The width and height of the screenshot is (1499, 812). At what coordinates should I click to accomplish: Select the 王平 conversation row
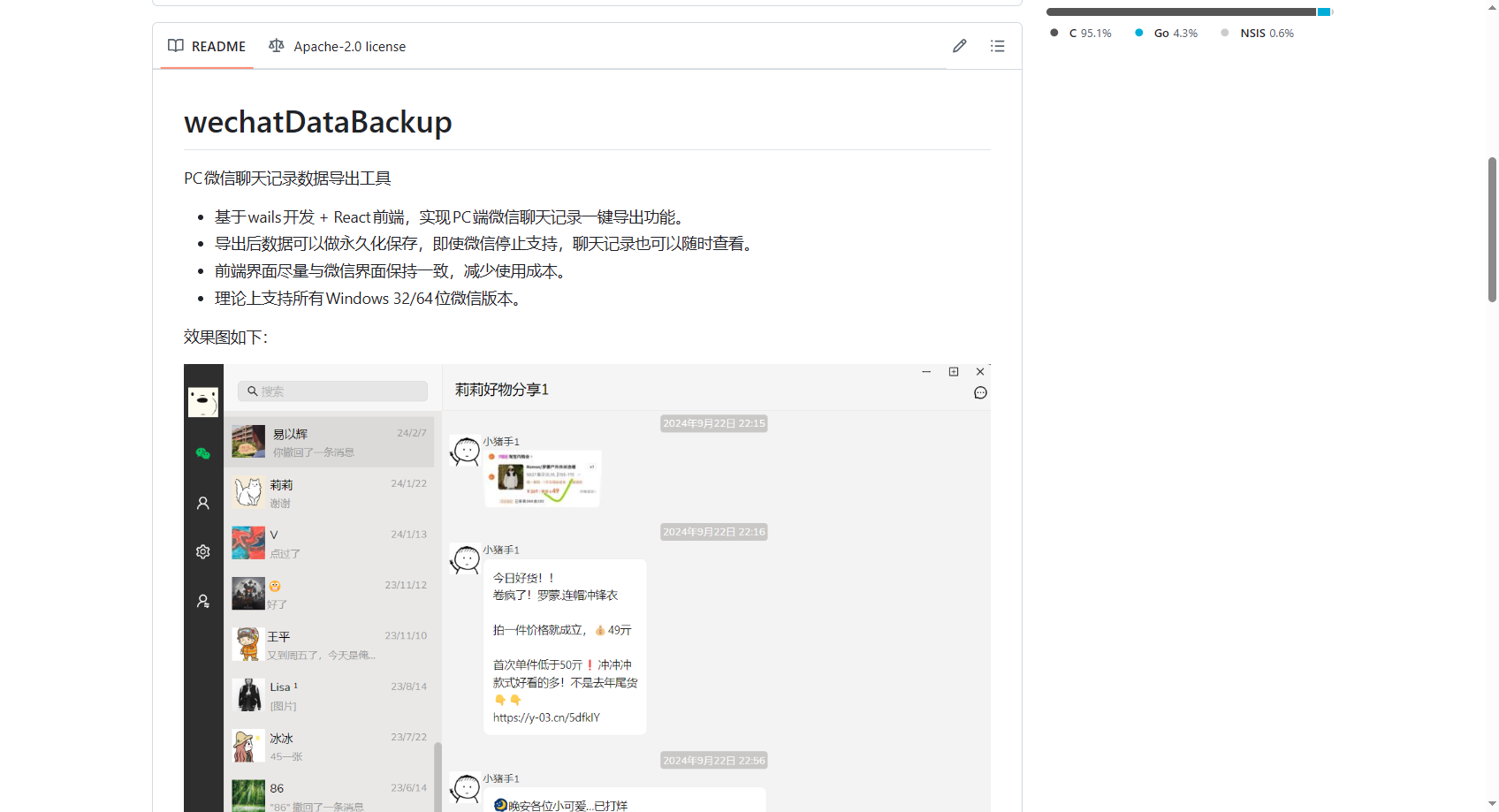coord(329,645)
